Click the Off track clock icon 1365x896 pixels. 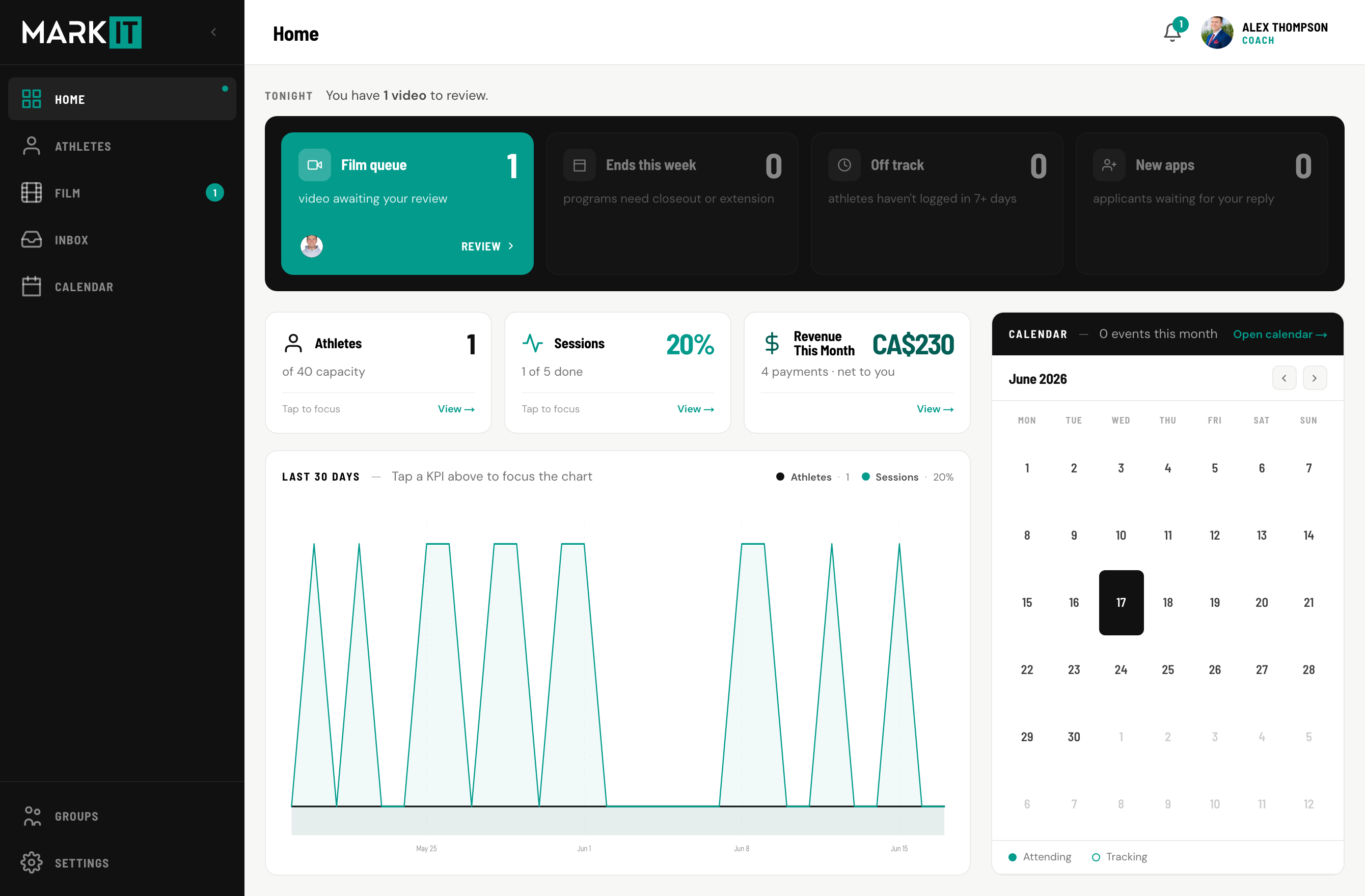844,165
